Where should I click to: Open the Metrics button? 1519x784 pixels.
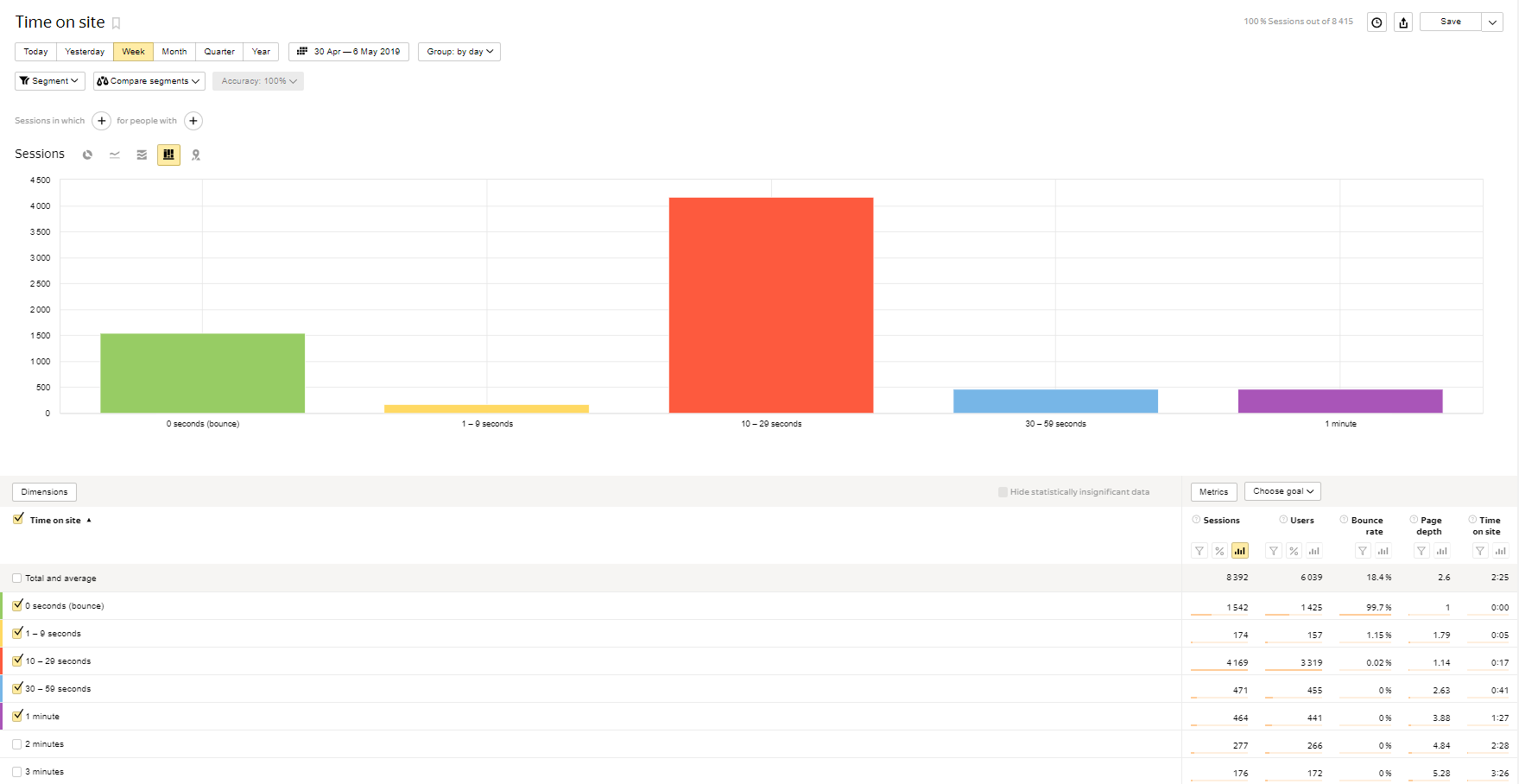[x=1213, y=492]
